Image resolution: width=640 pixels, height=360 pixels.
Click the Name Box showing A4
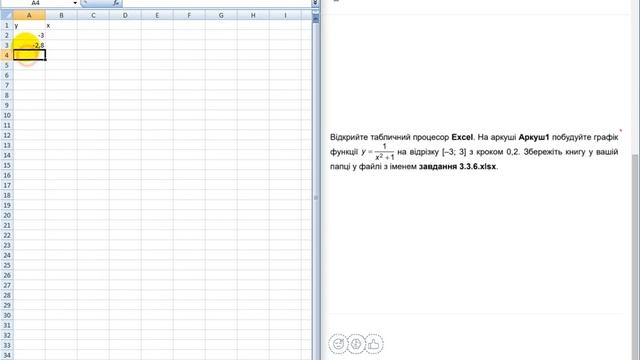[36, 3]
